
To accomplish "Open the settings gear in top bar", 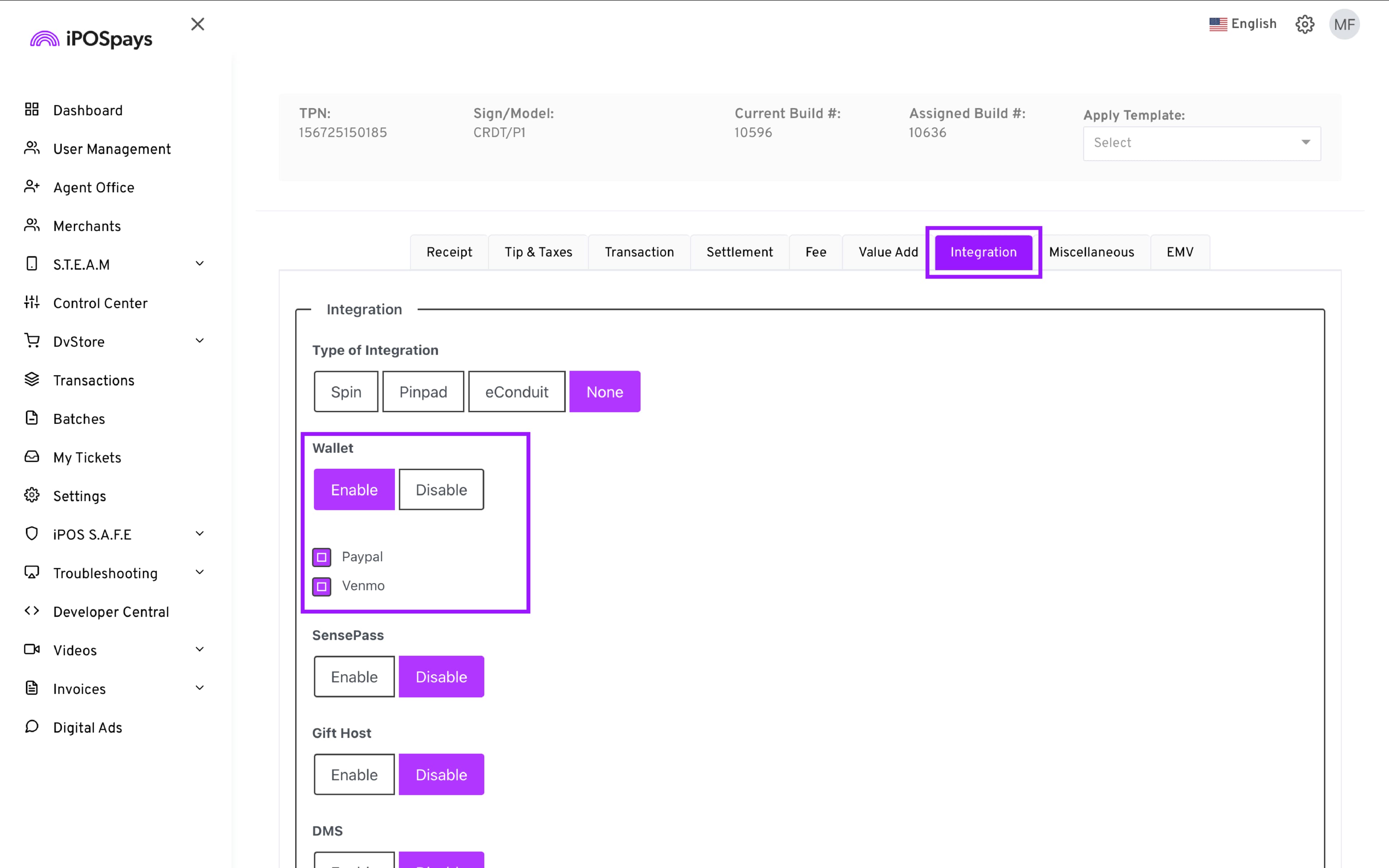I will (x=1305, y=24).
